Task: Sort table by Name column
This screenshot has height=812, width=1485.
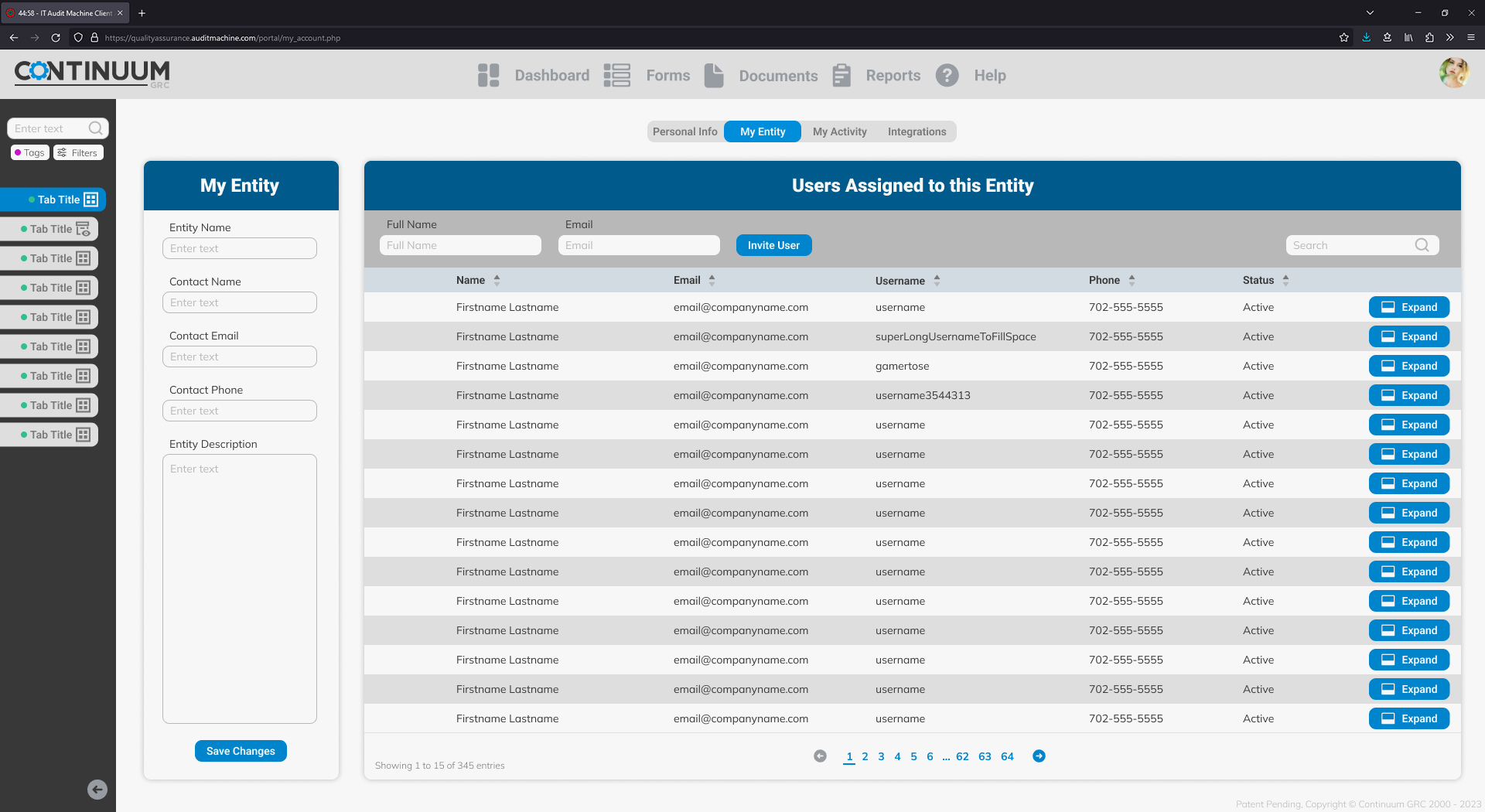Action: click(497, 281)
